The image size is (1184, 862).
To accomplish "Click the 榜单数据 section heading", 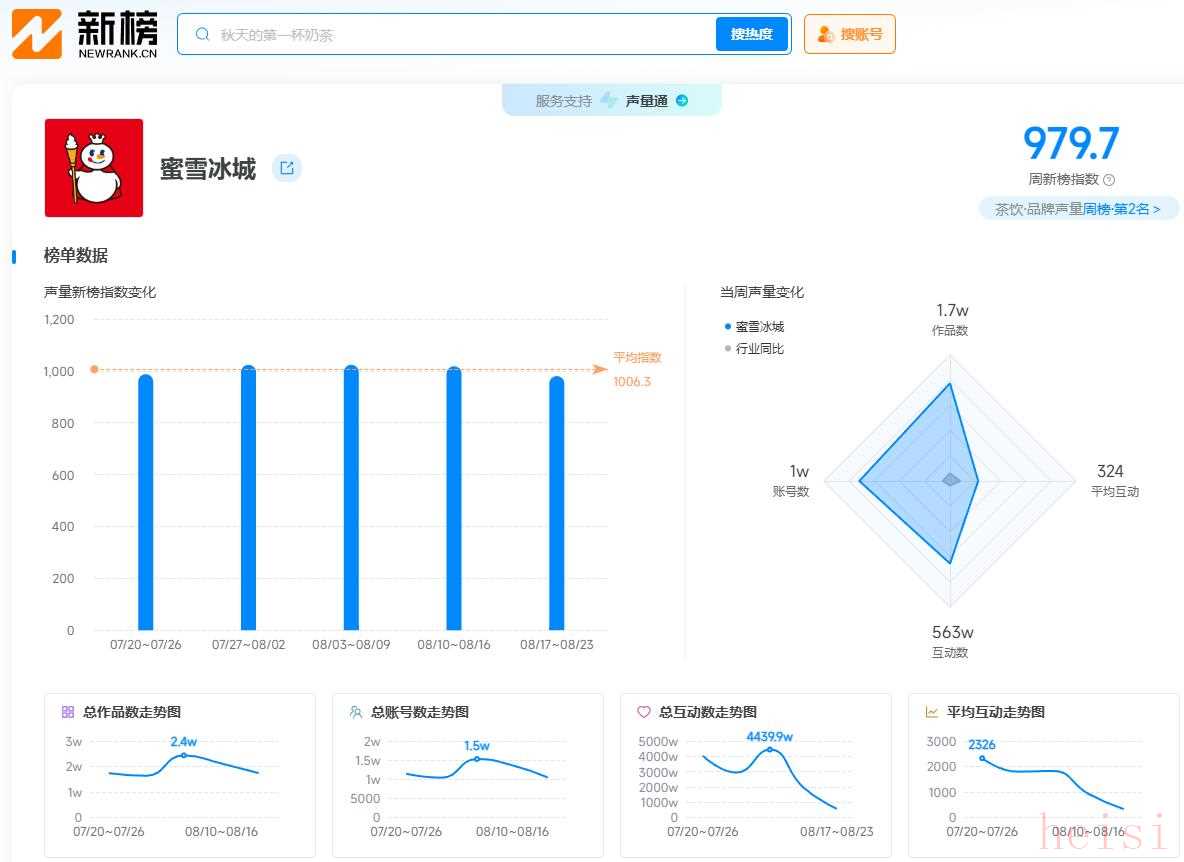I will tap(76, 255).
